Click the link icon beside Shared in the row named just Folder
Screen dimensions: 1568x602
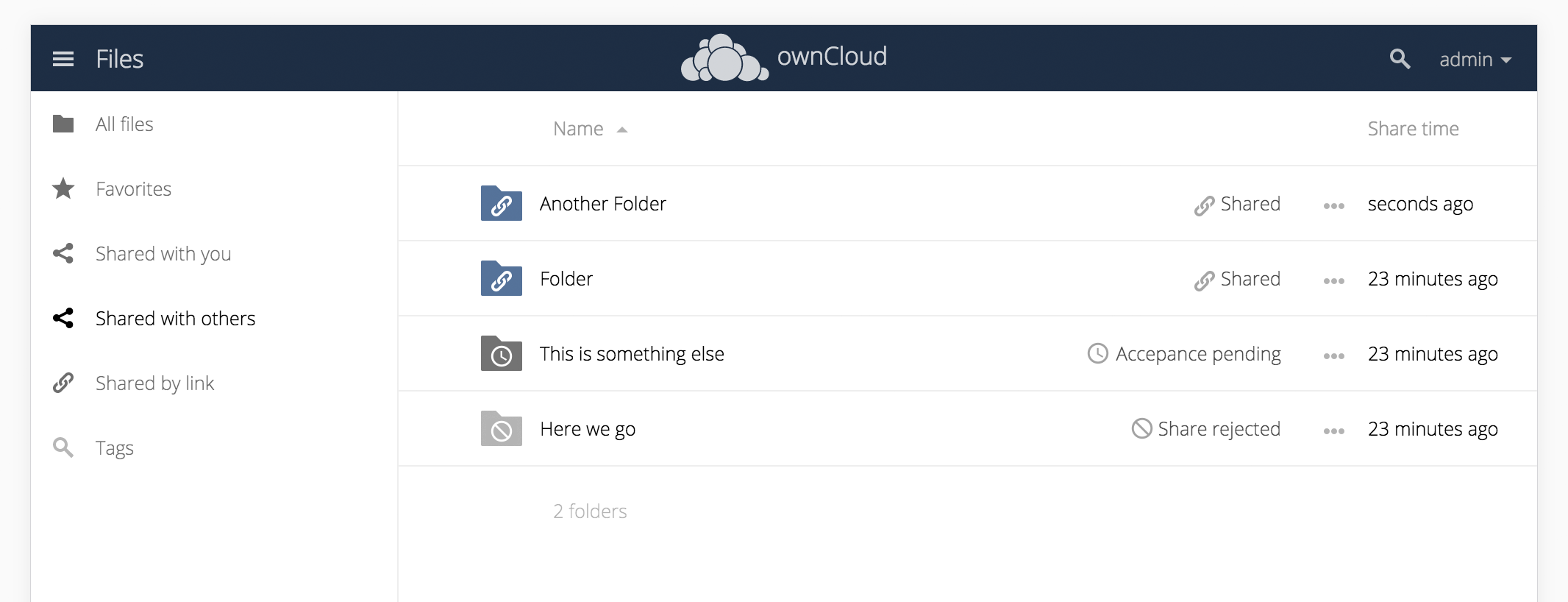click(x=1204, y=281)
